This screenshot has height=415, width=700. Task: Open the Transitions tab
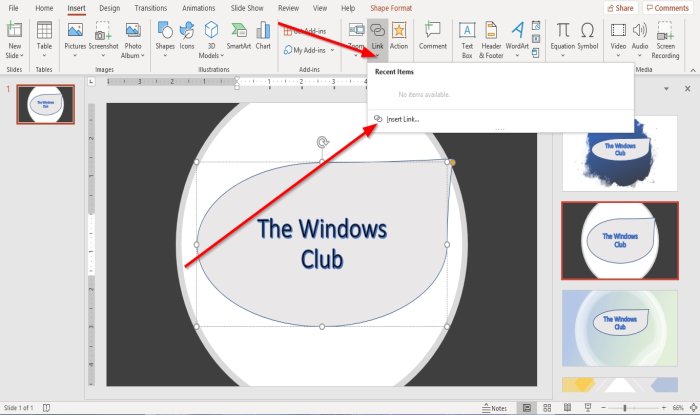click(150, 8)
